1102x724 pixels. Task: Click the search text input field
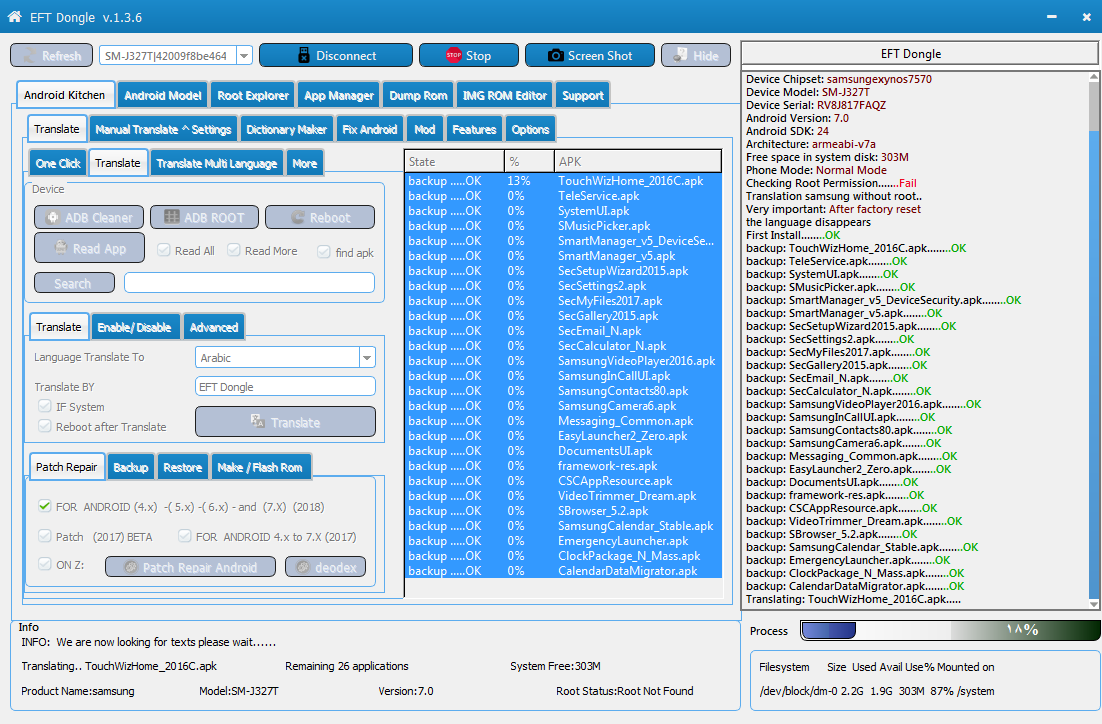pyautogui.click(x=249, y=283)
